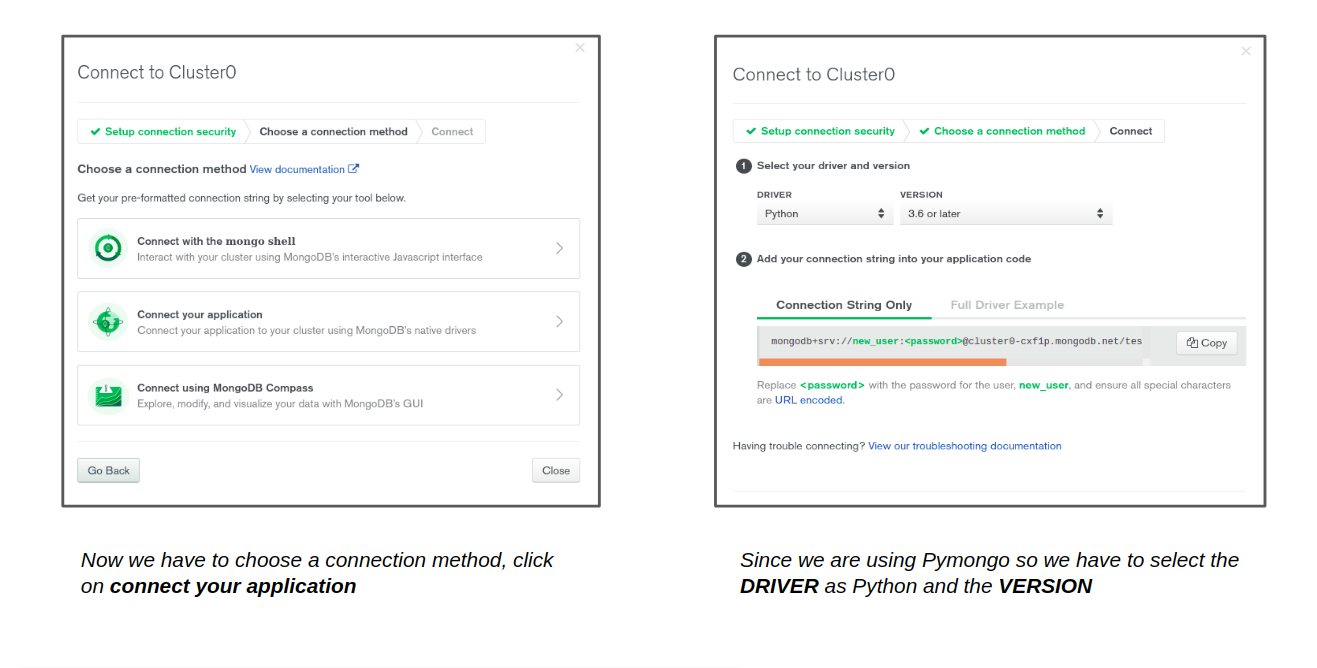The width and height of the screenshot is (1317, 668).
Task: Open the VERSION dropdown showing 3.6 or later
Action: coord(1005,214)
